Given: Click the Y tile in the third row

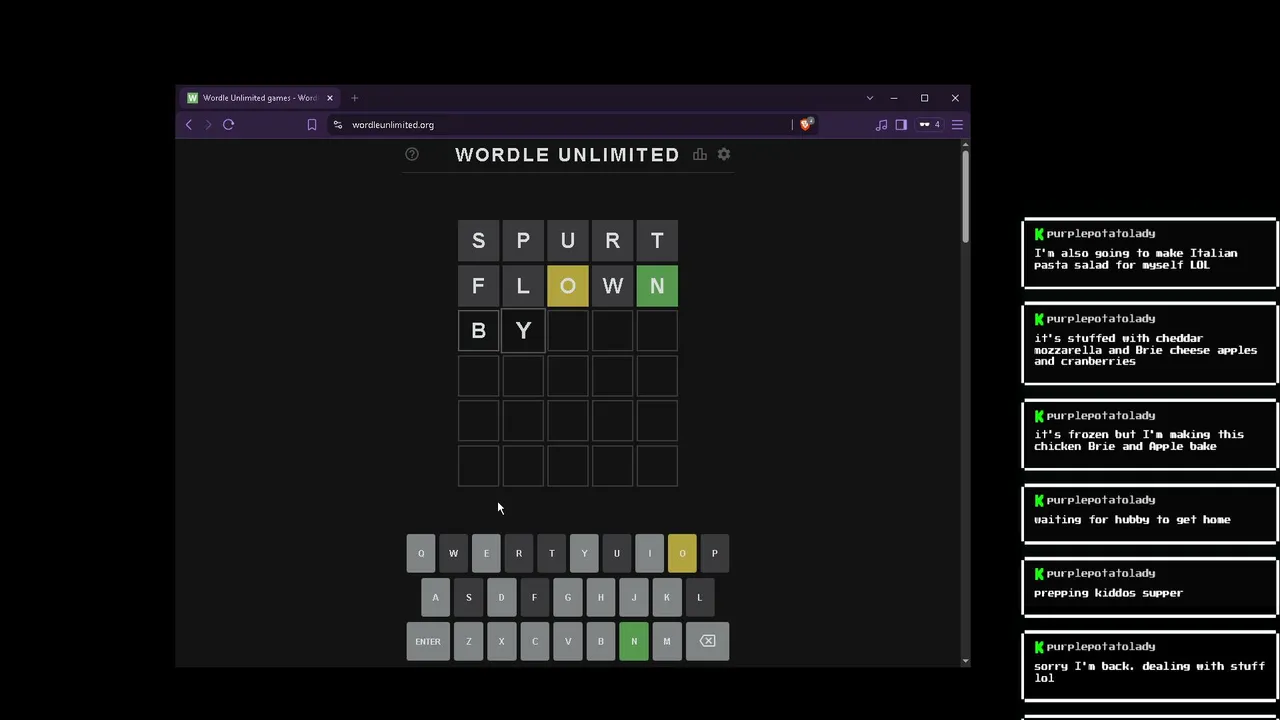Looking at the screenshot, I should click(523, 331).
